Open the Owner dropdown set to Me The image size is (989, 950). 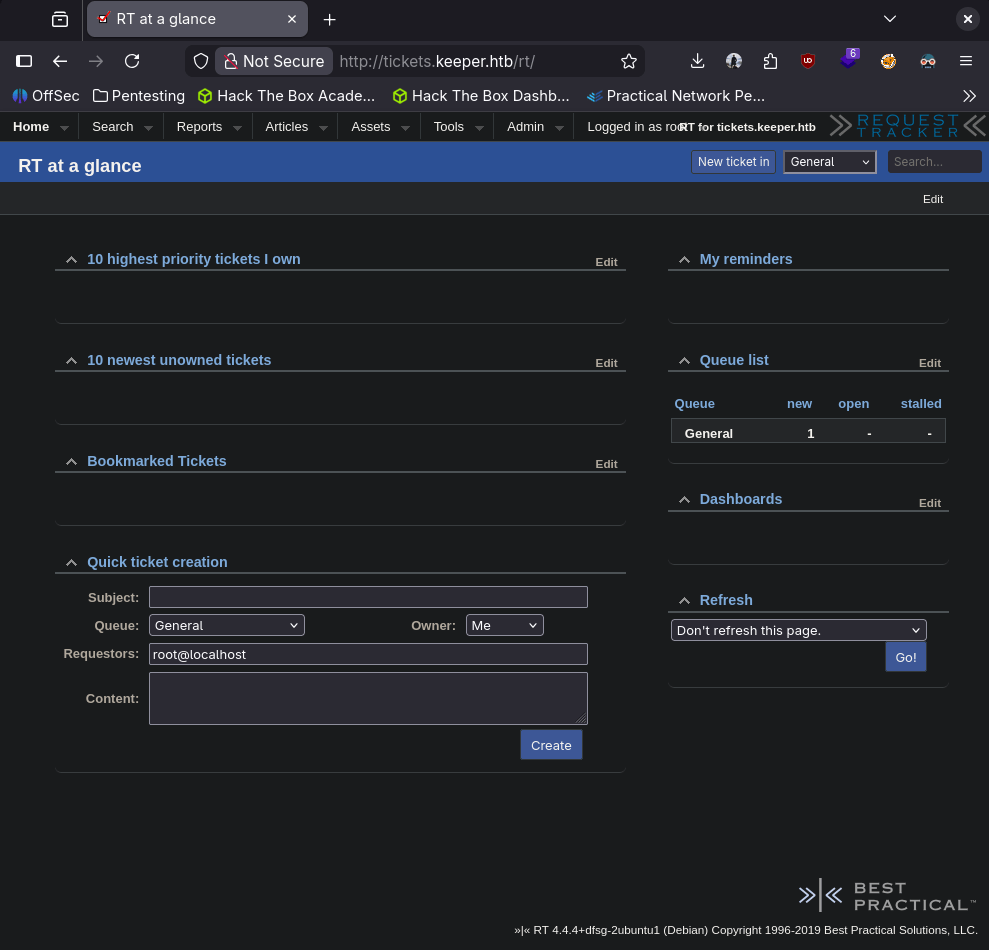pyautogui.click(x=504, y=625)
